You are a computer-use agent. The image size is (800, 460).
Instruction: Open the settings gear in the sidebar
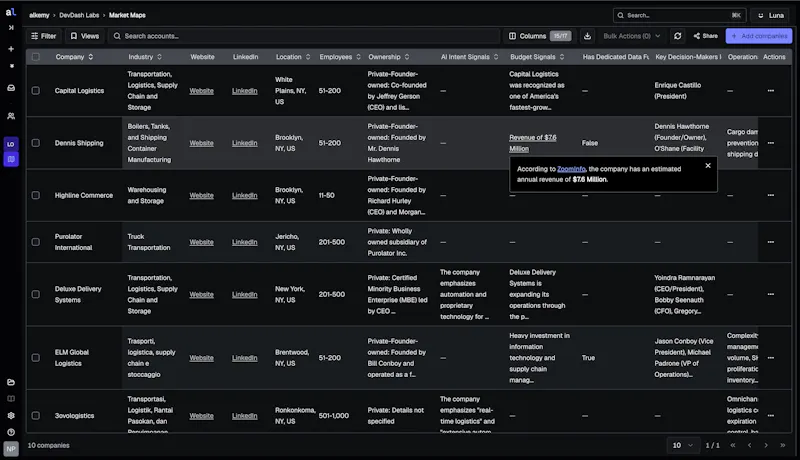pyautogui.click(x=11, y=416)
